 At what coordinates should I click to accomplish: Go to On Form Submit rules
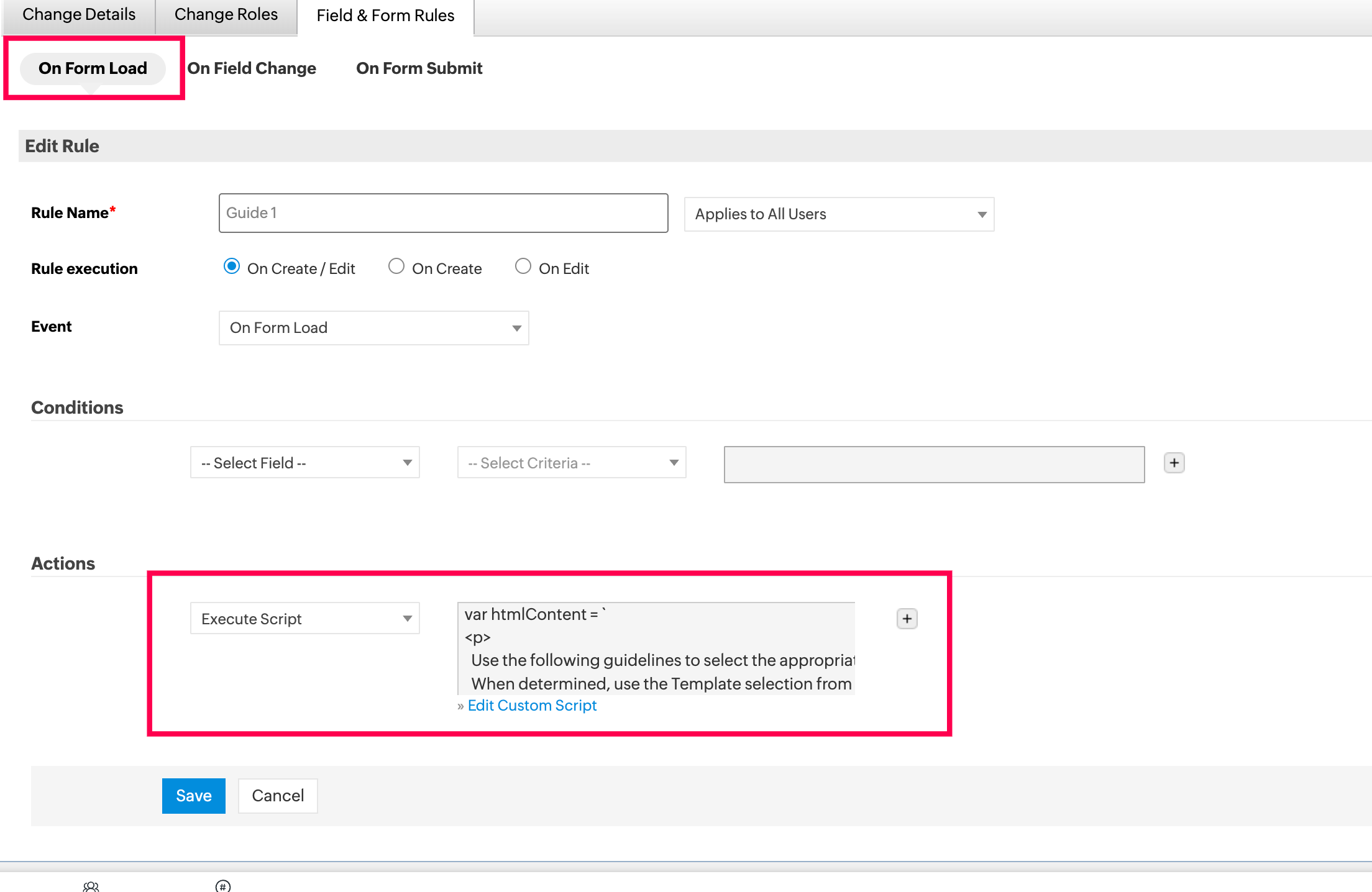coord(419,68)
